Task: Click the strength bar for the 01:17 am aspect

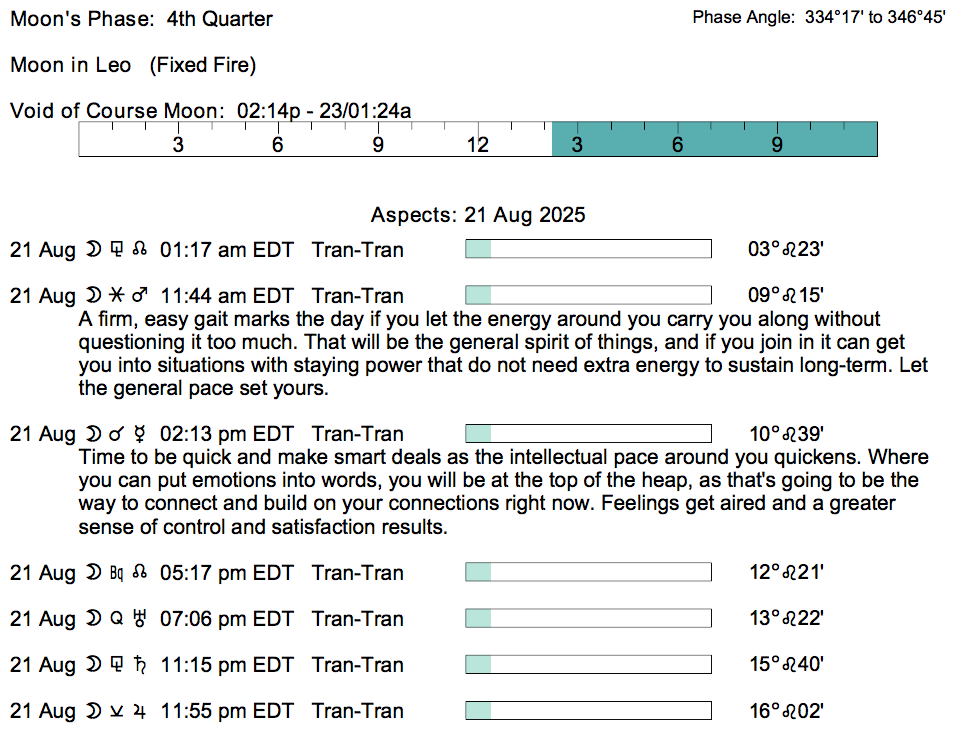Action: click(588, 249)
